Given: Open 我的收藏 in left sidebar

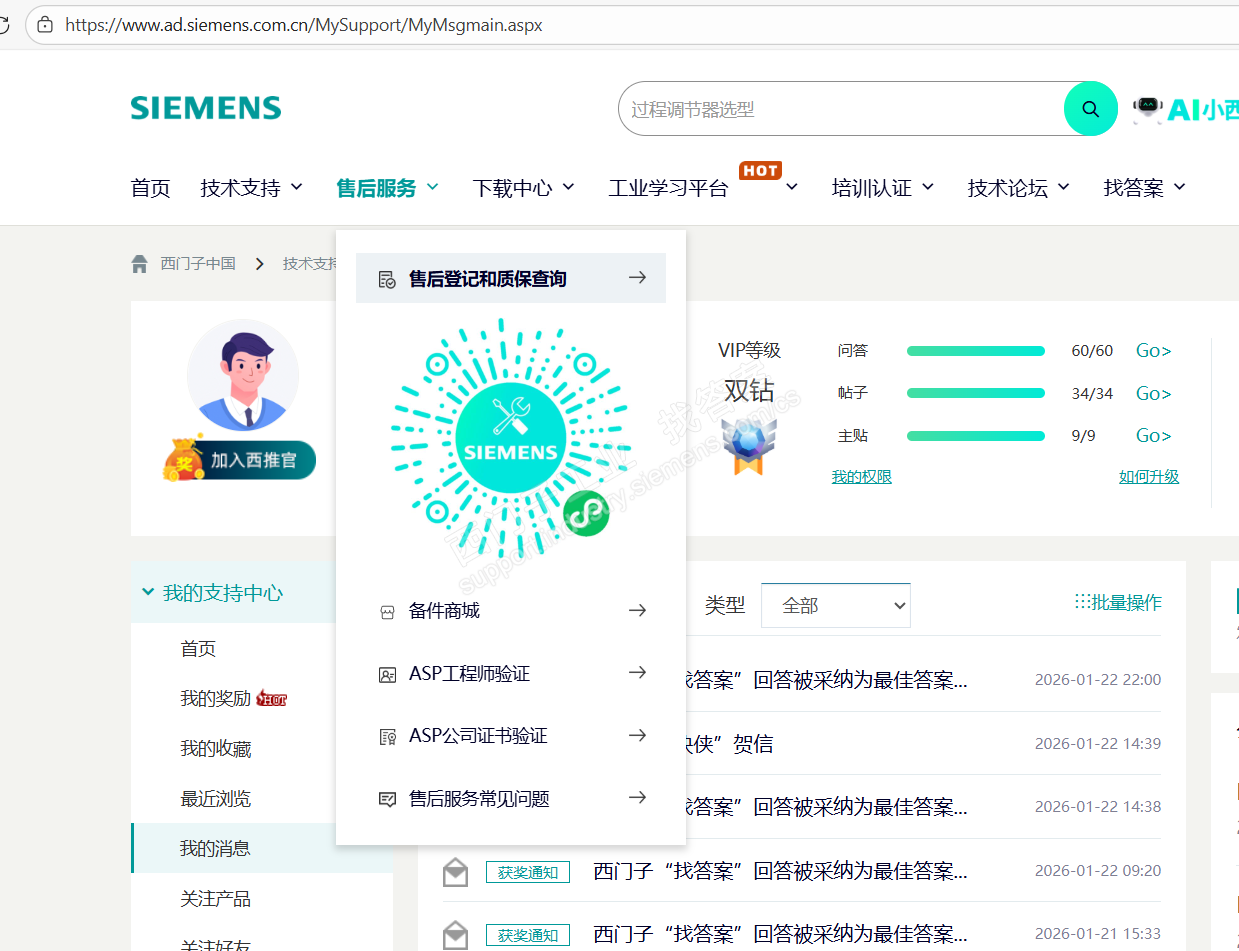Looking at the screenshot, I should tap(215, 749).
